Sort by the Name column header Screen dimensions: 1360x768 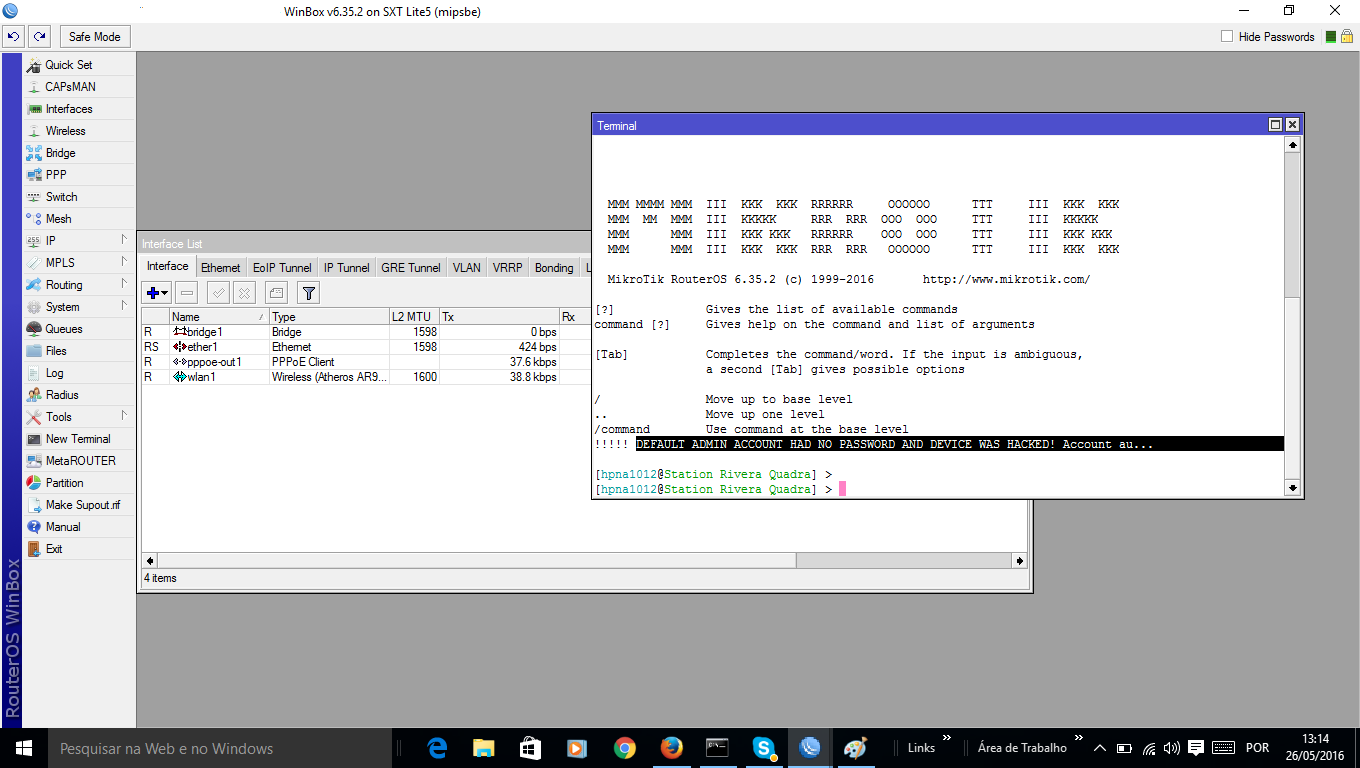tap(219, 317)
